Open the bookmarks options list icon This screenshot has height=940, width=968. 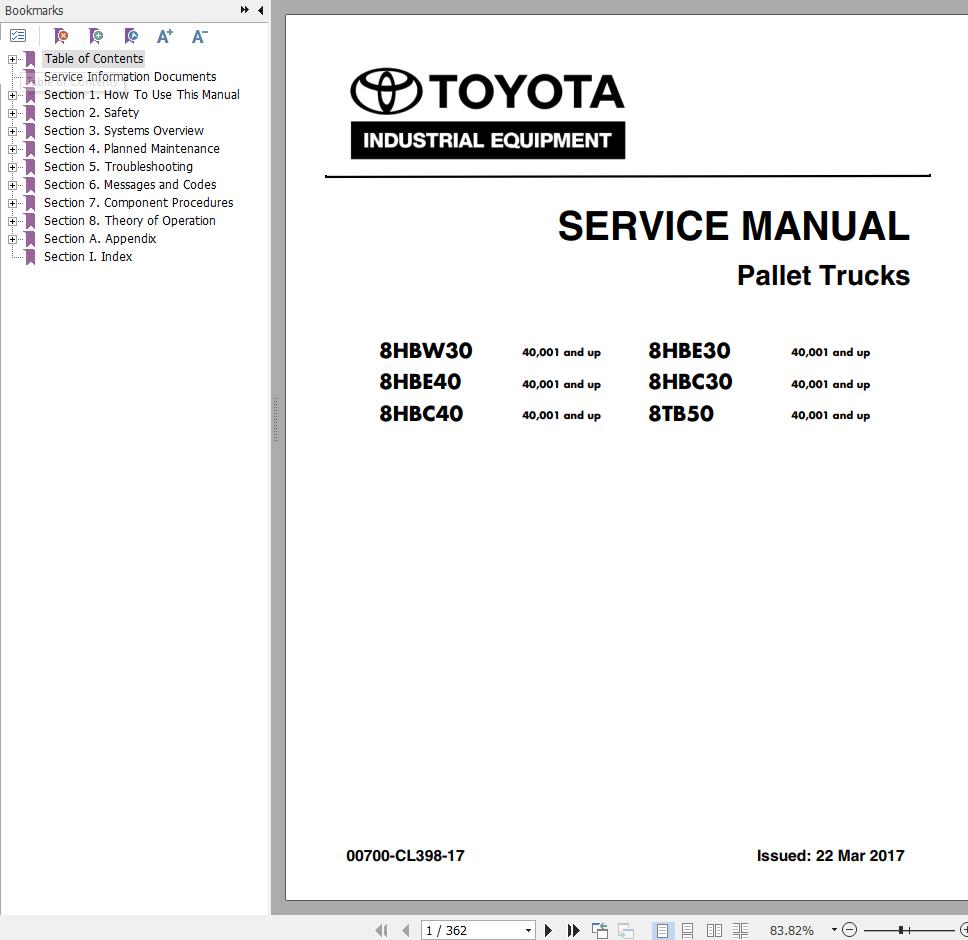pyautogui.click(x=18, y=36)
